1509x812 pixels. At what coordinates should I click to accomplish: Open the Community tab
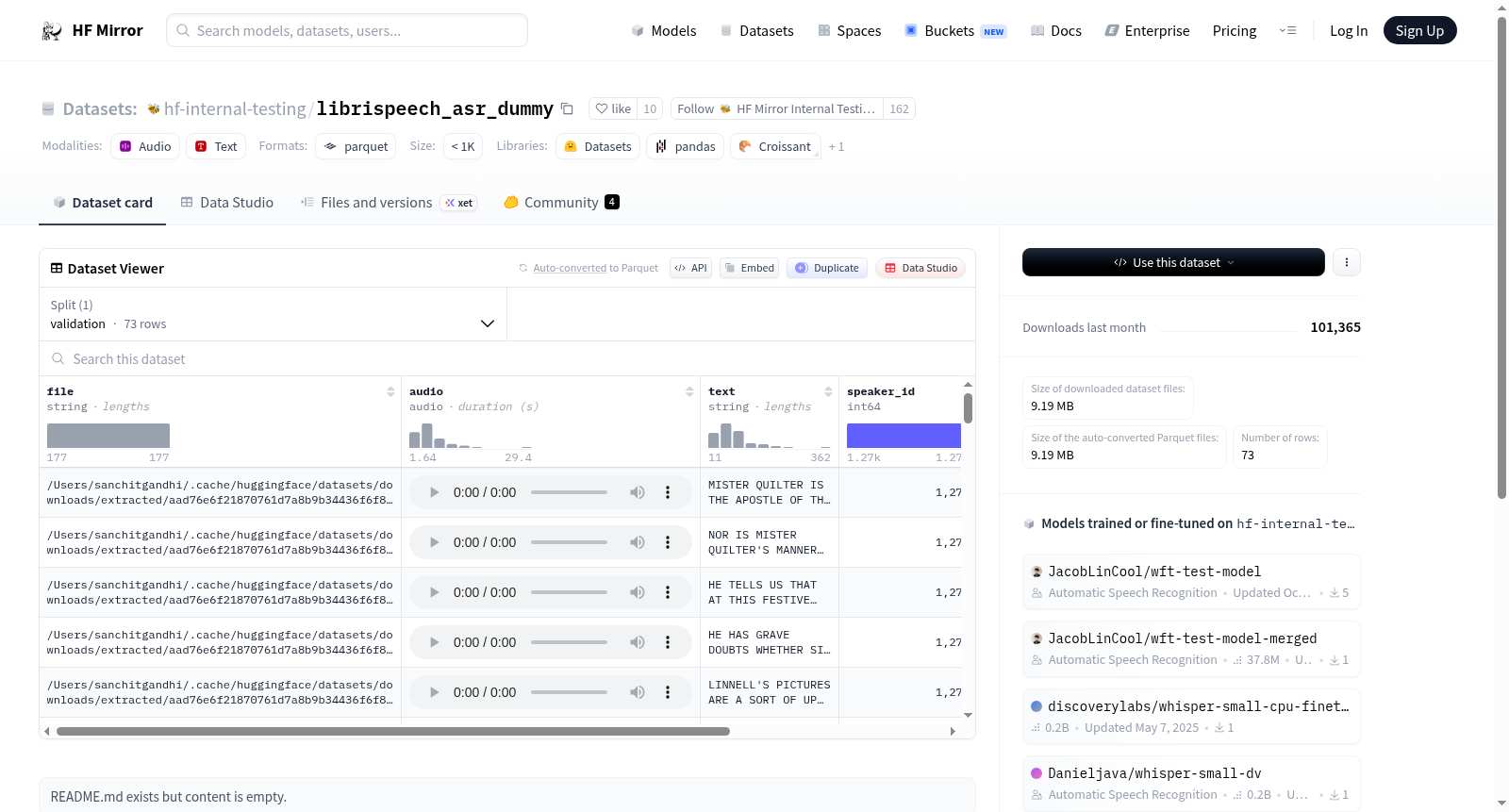[x=561, y=203]
